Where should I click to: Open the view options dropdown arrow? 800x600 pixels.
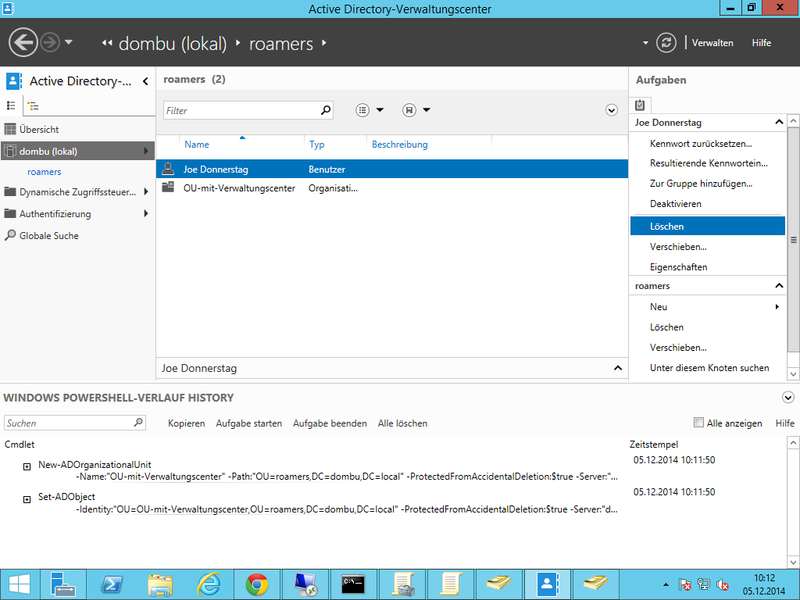pyautogui.click(x=380, y=110)
